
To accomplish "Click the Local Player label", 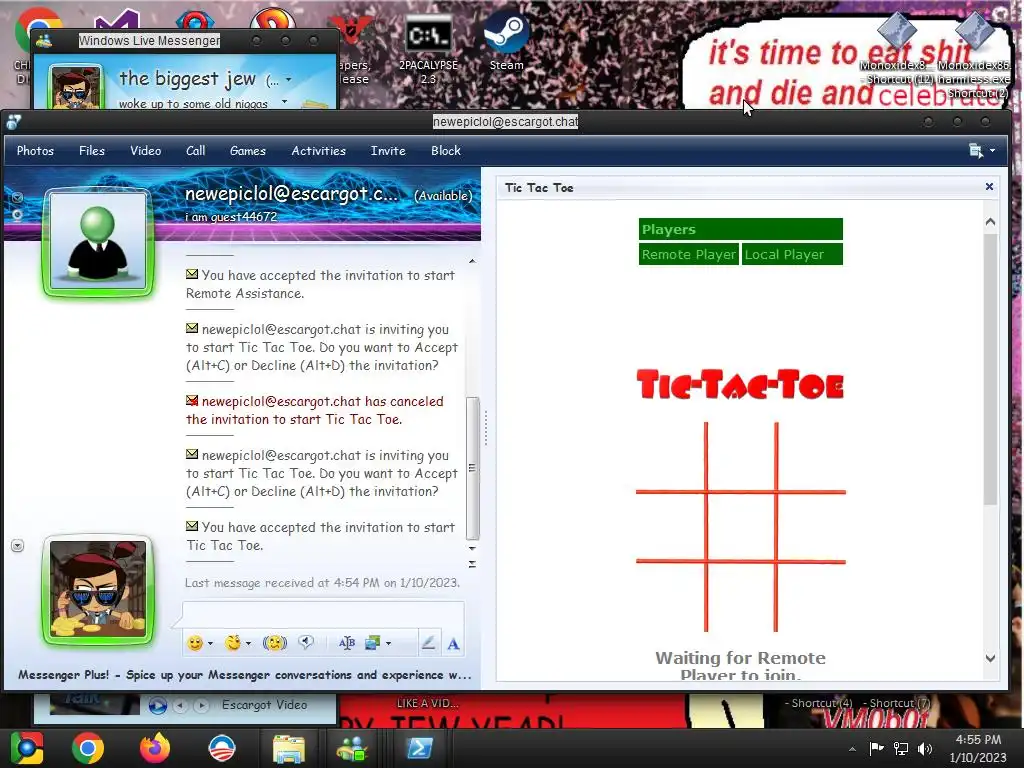I will 792,254.
